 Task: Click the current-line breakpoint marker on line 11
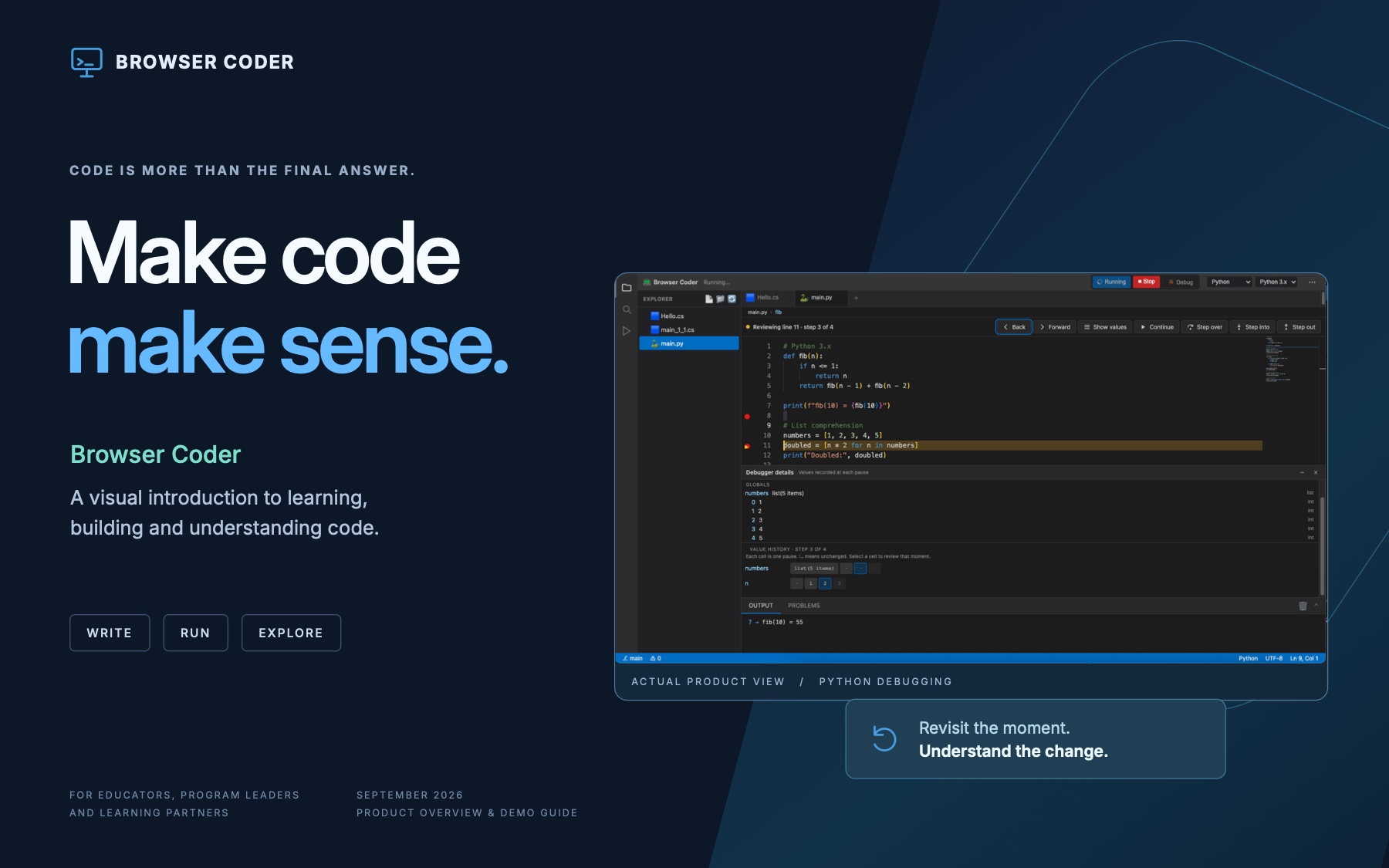[x=747, y=446]
